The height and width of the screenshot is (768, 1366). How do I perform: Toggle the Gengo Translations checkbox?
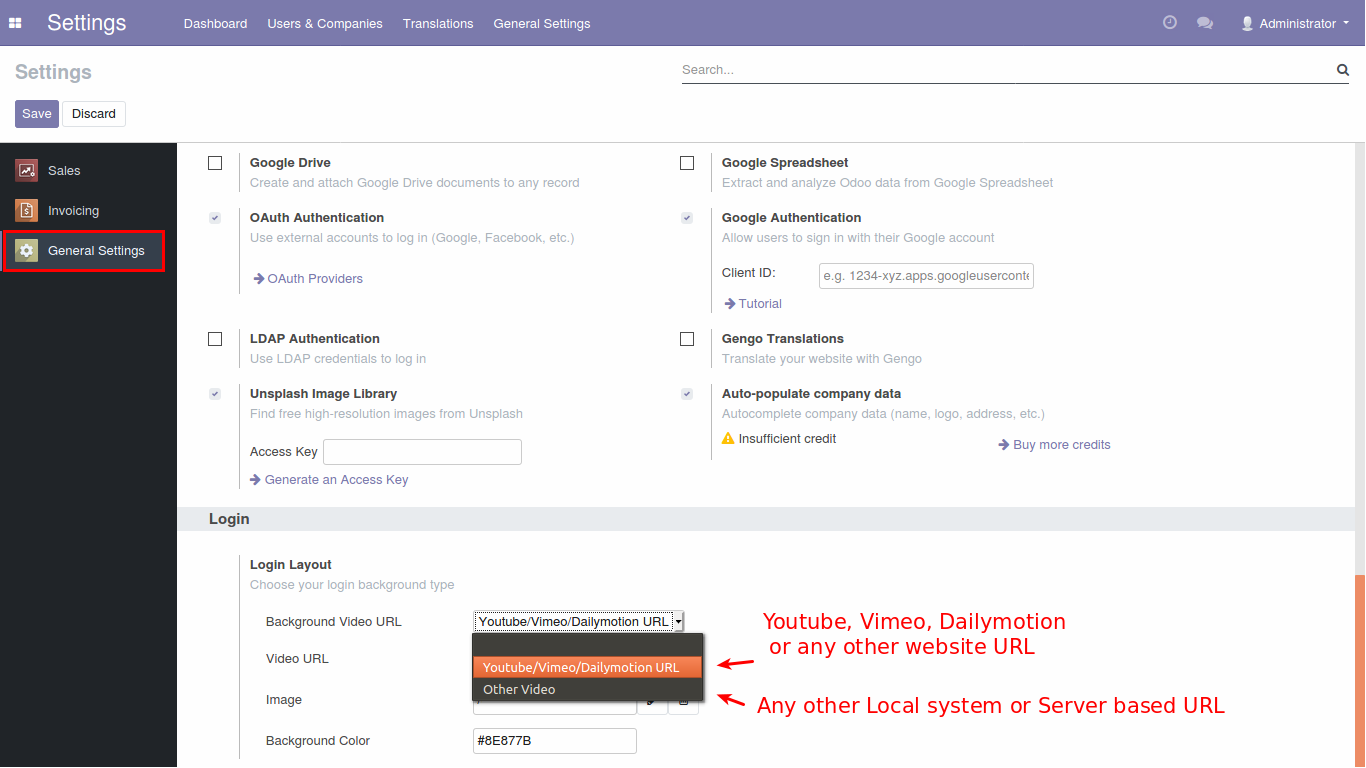pyautogui.click(x=687, y=339)
